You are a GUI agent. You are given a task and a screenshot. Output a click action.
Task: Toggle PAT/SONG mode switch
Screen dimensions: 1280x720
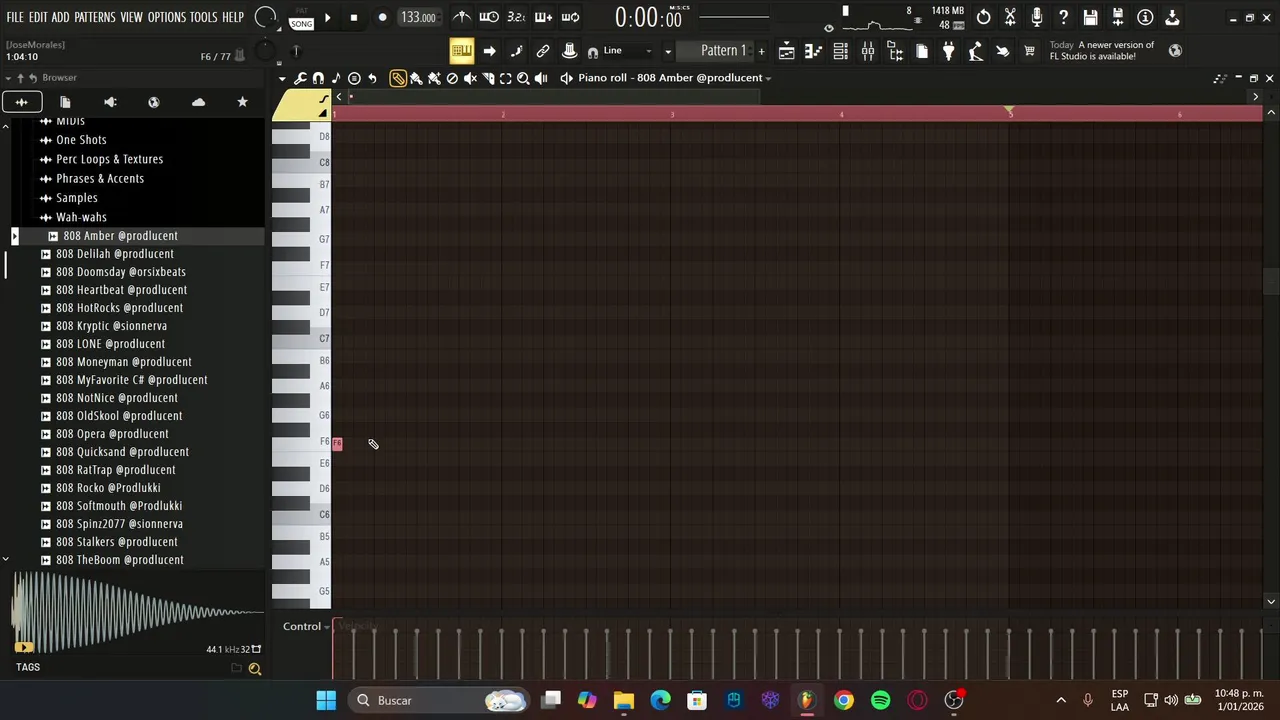[301, 20]
